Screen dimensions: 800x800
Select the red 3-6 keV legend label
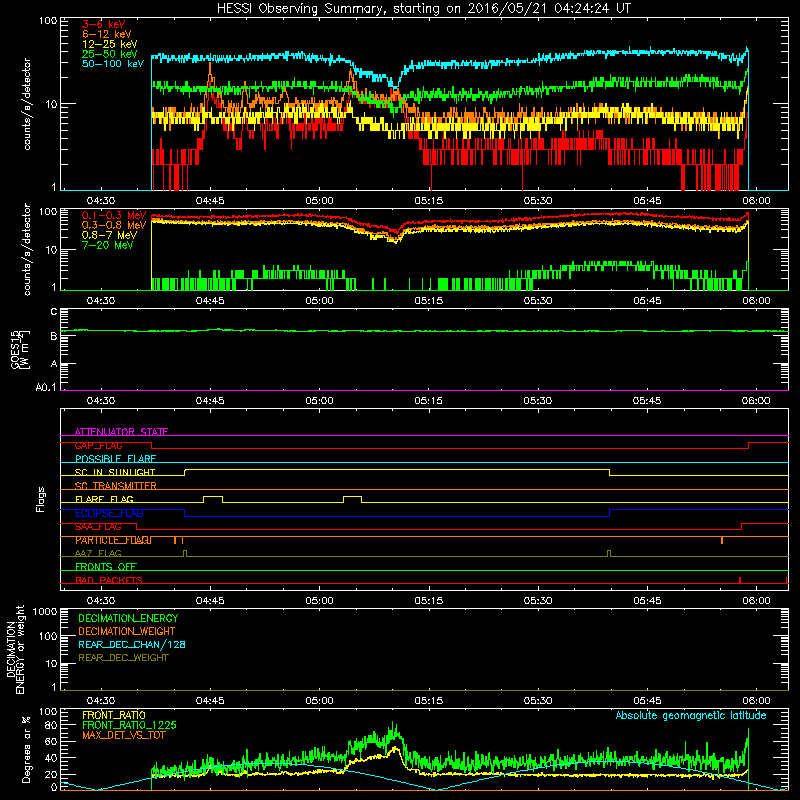(x=104, y=24)
